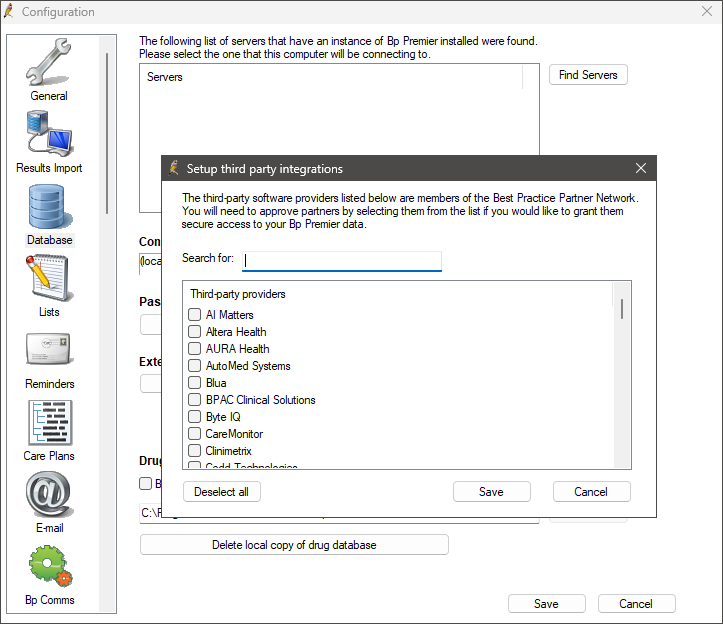723x624 pixels.
Task: Save the third party integrations
Action: point(492,492)
